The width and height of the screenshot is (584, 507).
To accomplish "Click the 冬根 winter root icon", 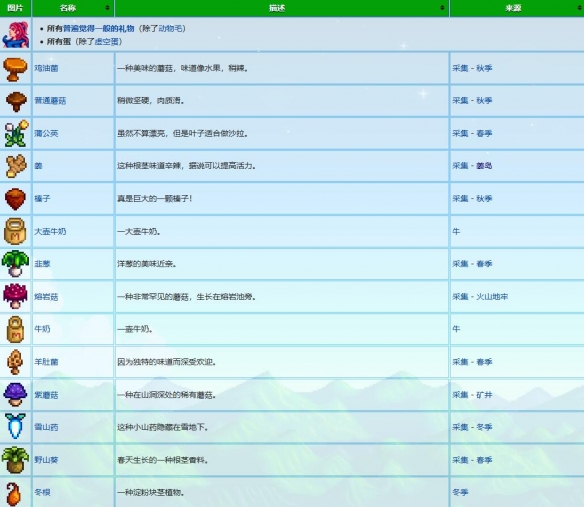I will point(14,494).
